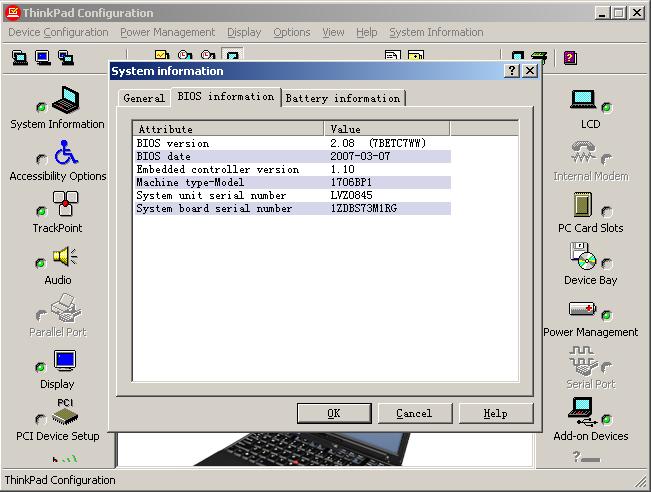This screenshot has height=492, width=651.
Task: Click the value 2.08 (7BETC7WW)
Action: pyautogui.click(x=378, y=143)
